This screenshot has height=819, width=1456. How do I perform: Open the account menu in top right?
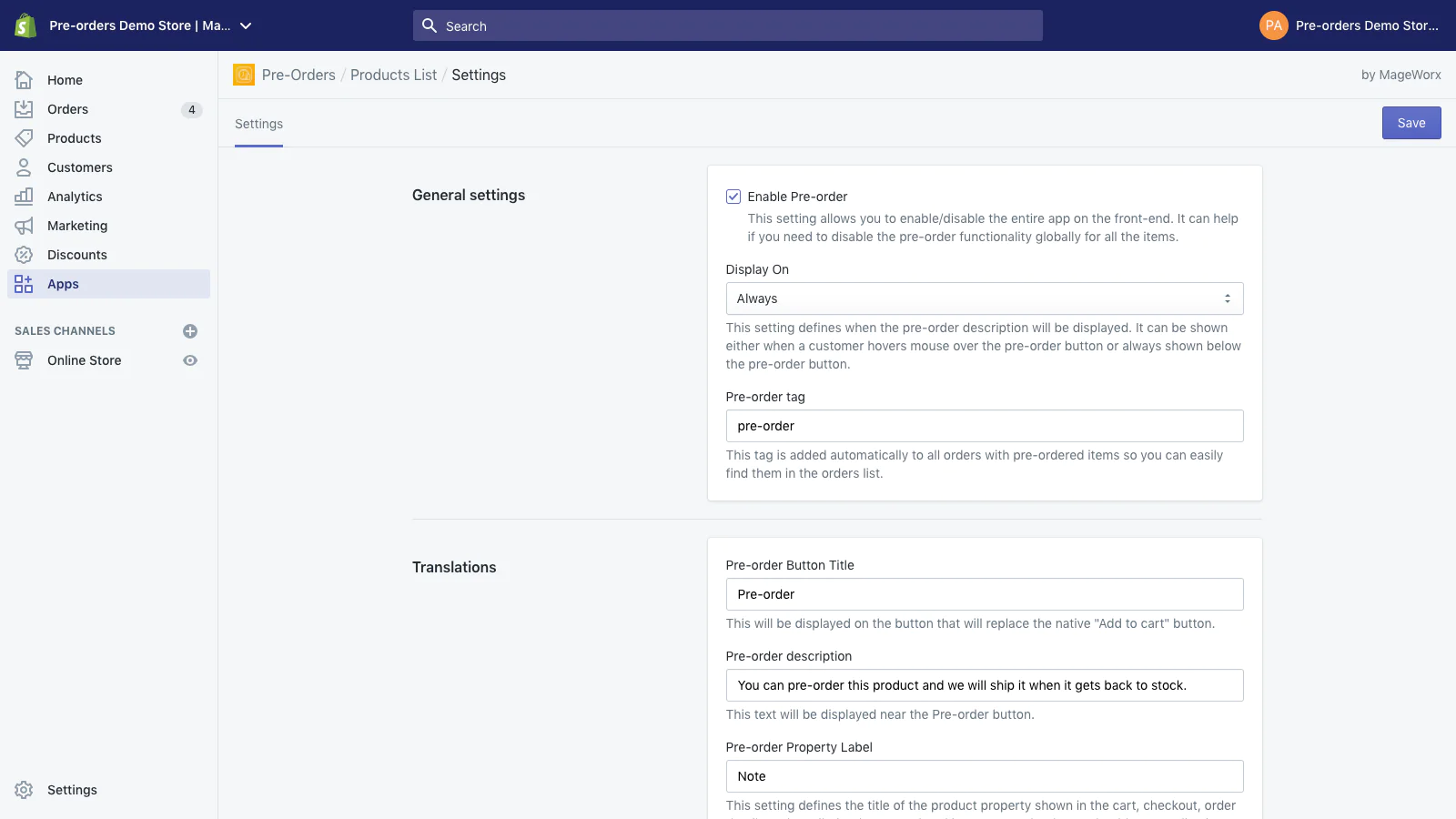coord(1350,25)
